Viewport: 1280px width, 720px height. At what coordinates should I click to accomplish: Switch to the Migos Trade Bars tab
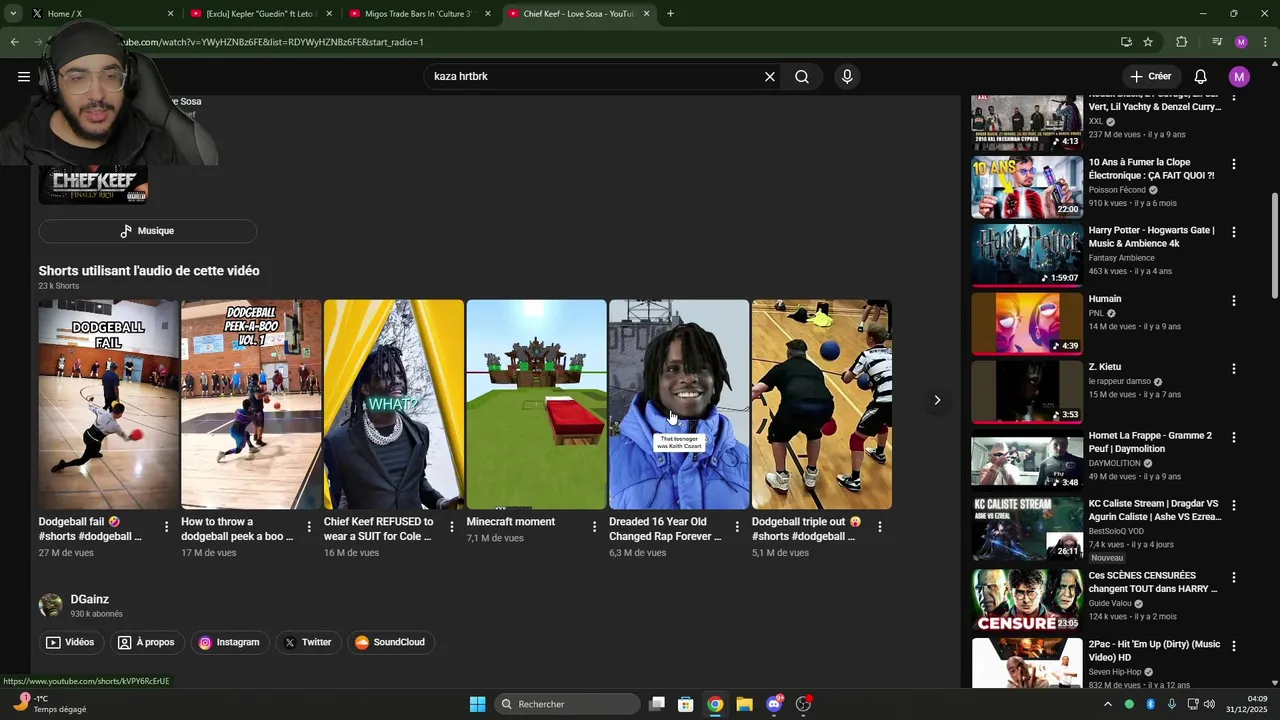click(420, 14)
